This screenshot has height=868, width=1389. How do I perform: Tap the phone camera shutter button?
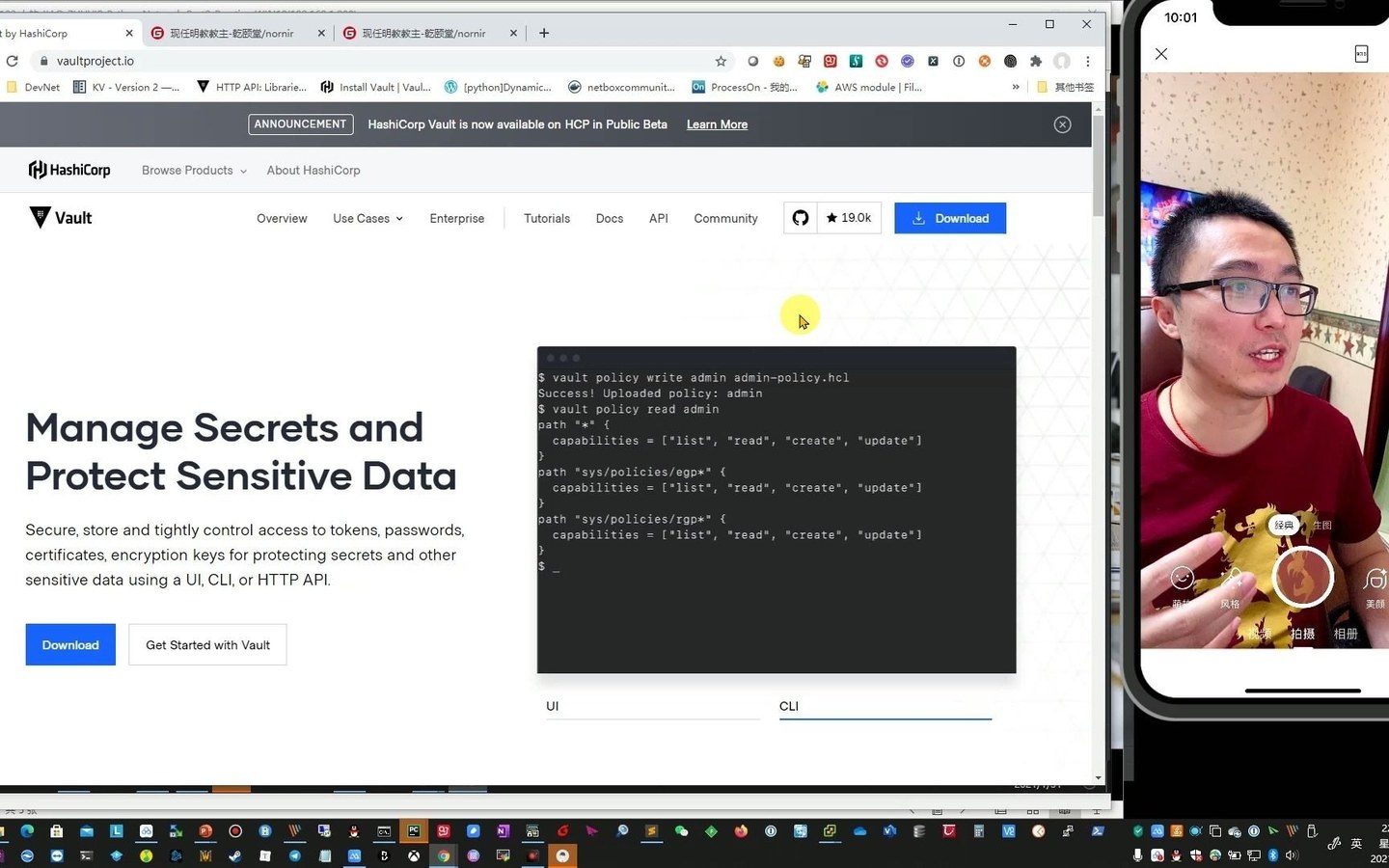[1303, 577]
